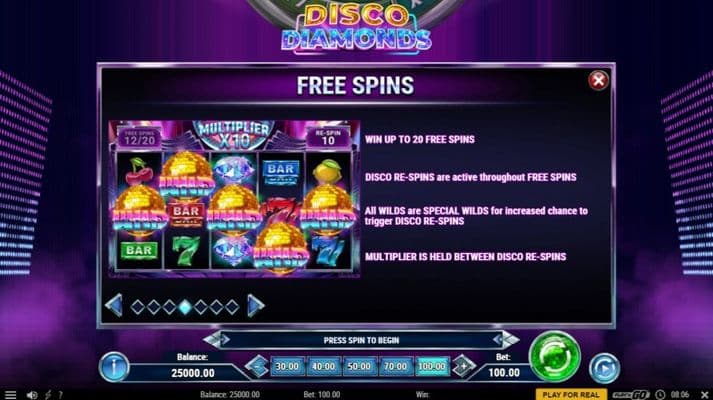The height and width of the screenshot is (400, 713).
Task: Select the 50.00 bet value
Action: pos(359,366)
